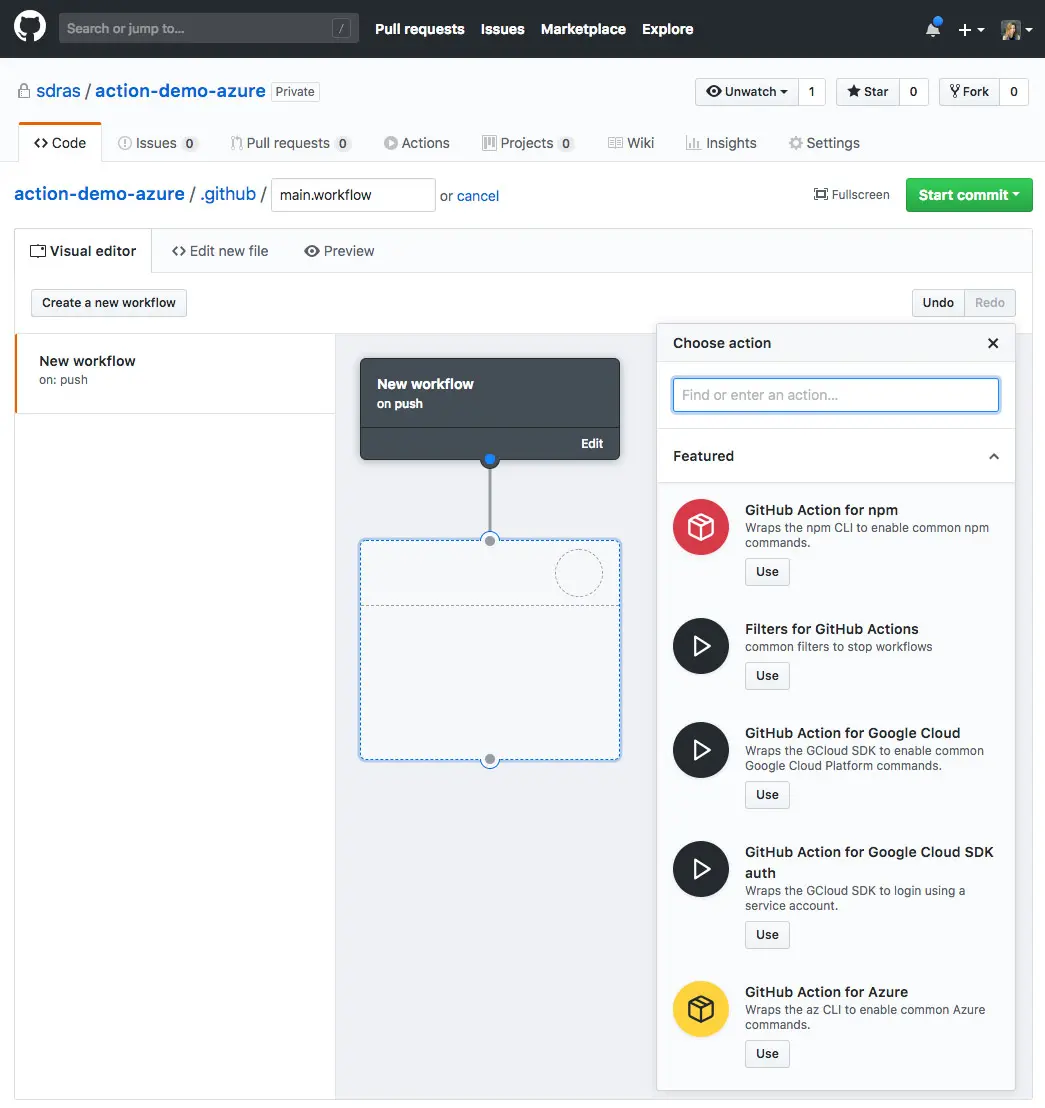
Task: Click the Filters for GitHub Actions play icon
Action: pos(700,646)
